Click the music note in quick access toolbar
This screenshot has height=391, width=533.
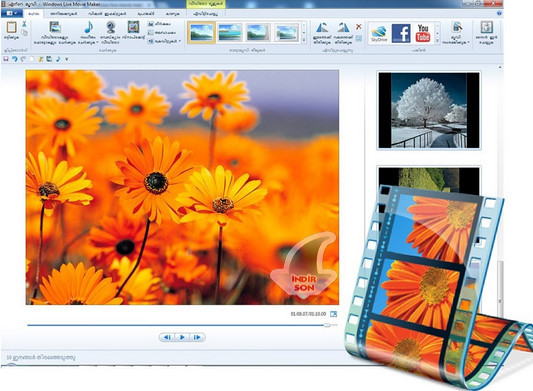pos(58,59)
